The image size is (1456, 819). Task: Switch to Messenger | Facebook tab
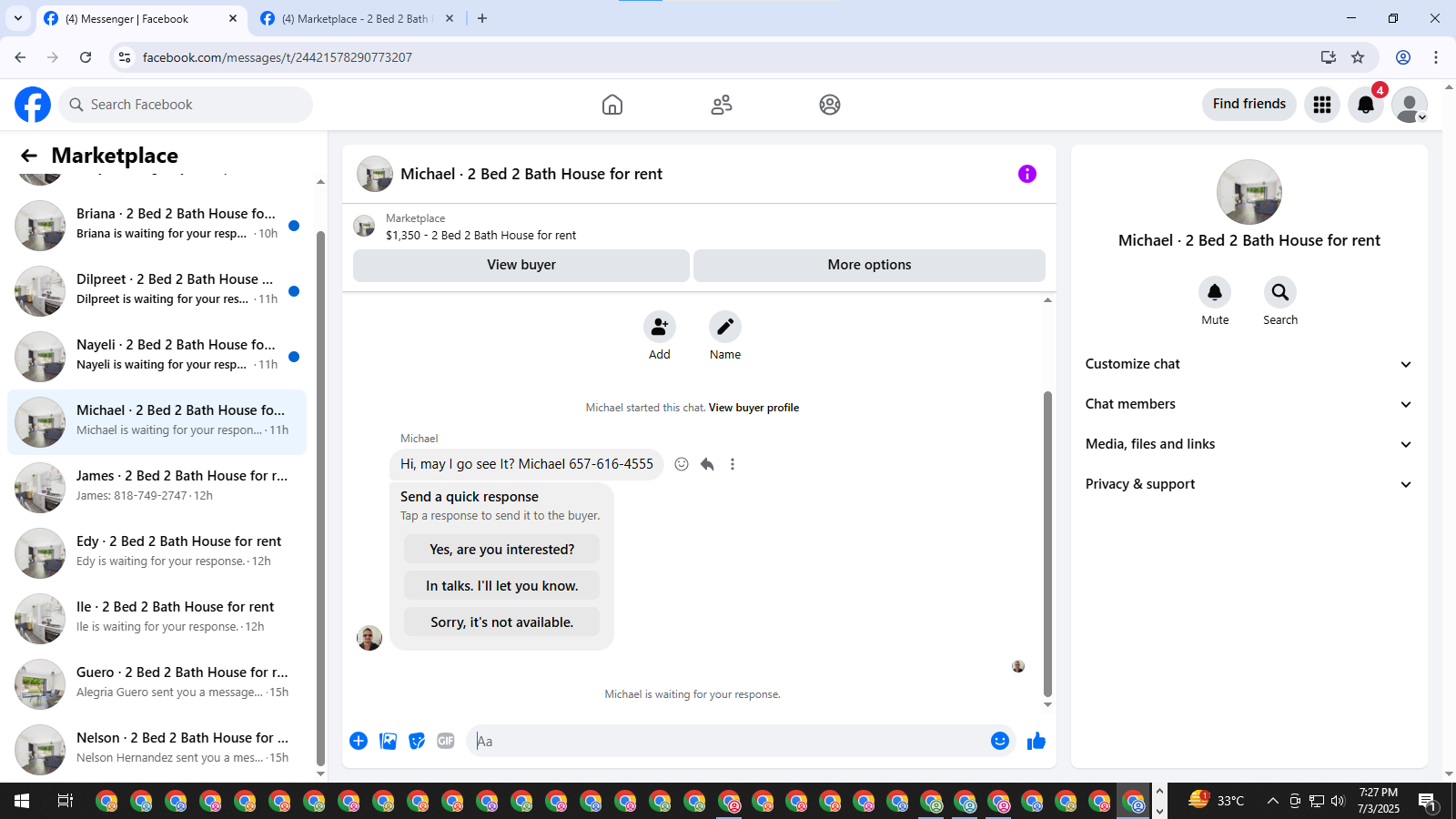(141, 19)
